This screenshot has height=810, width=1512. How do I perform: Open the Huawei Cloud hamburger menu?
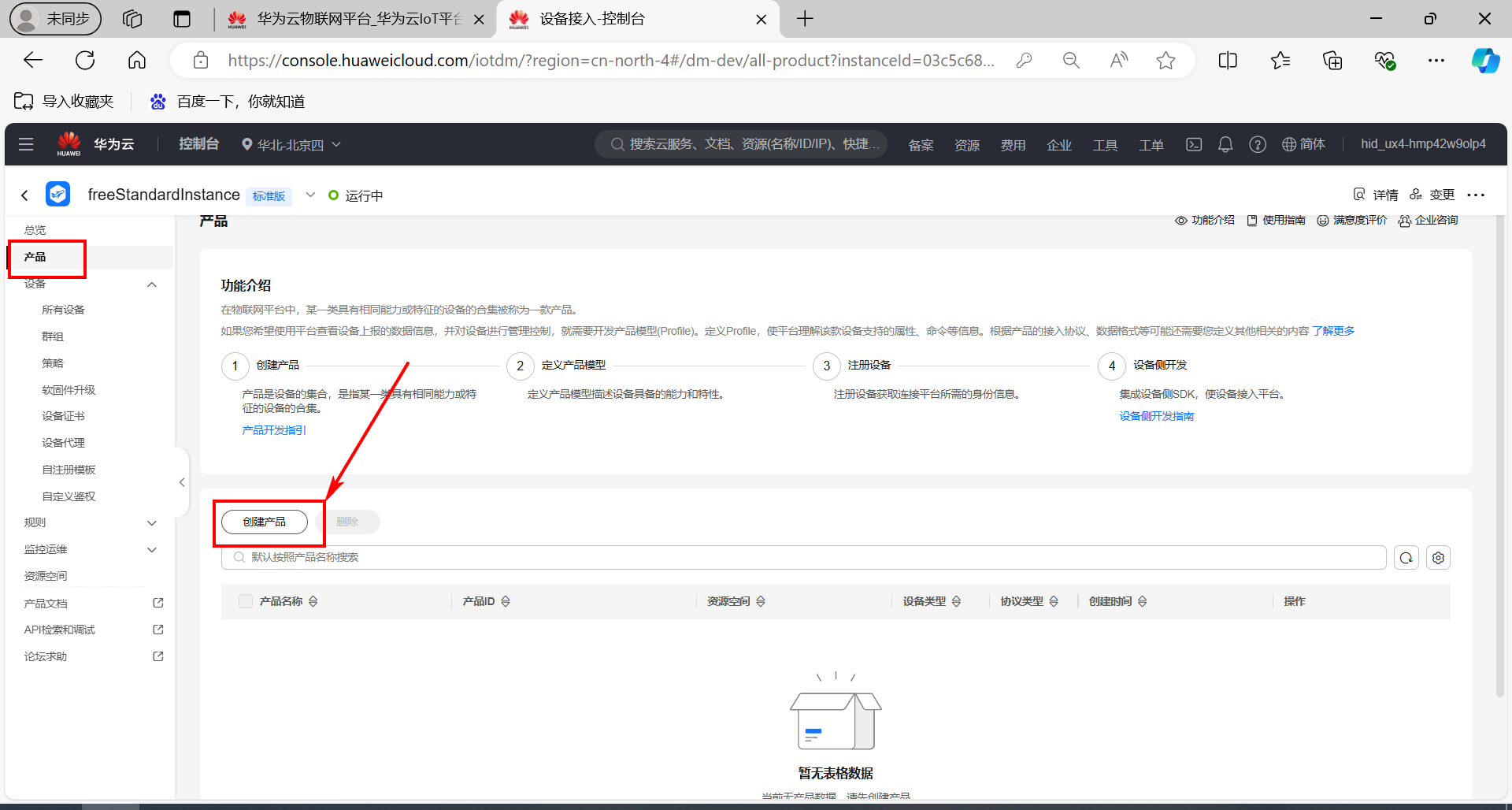click(26, 144)
